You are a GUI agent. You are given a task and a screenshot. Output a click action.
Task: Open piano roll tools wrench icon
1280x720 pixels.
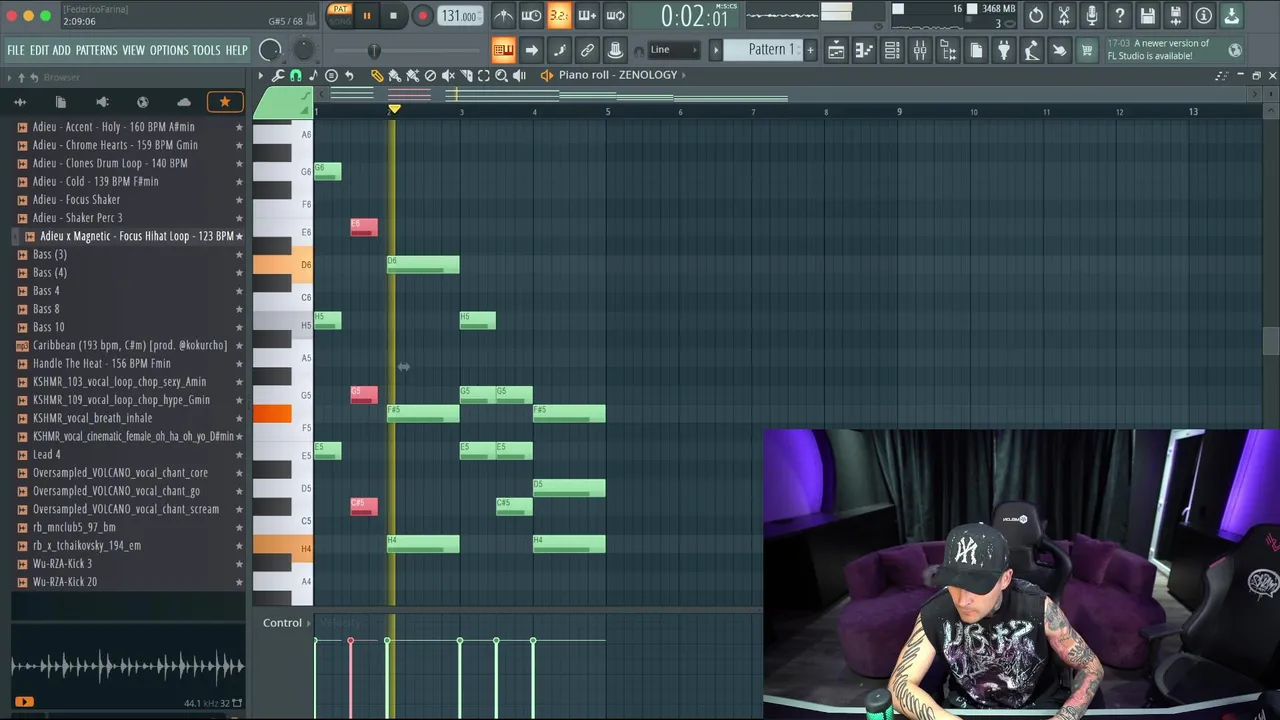[278, 76]
